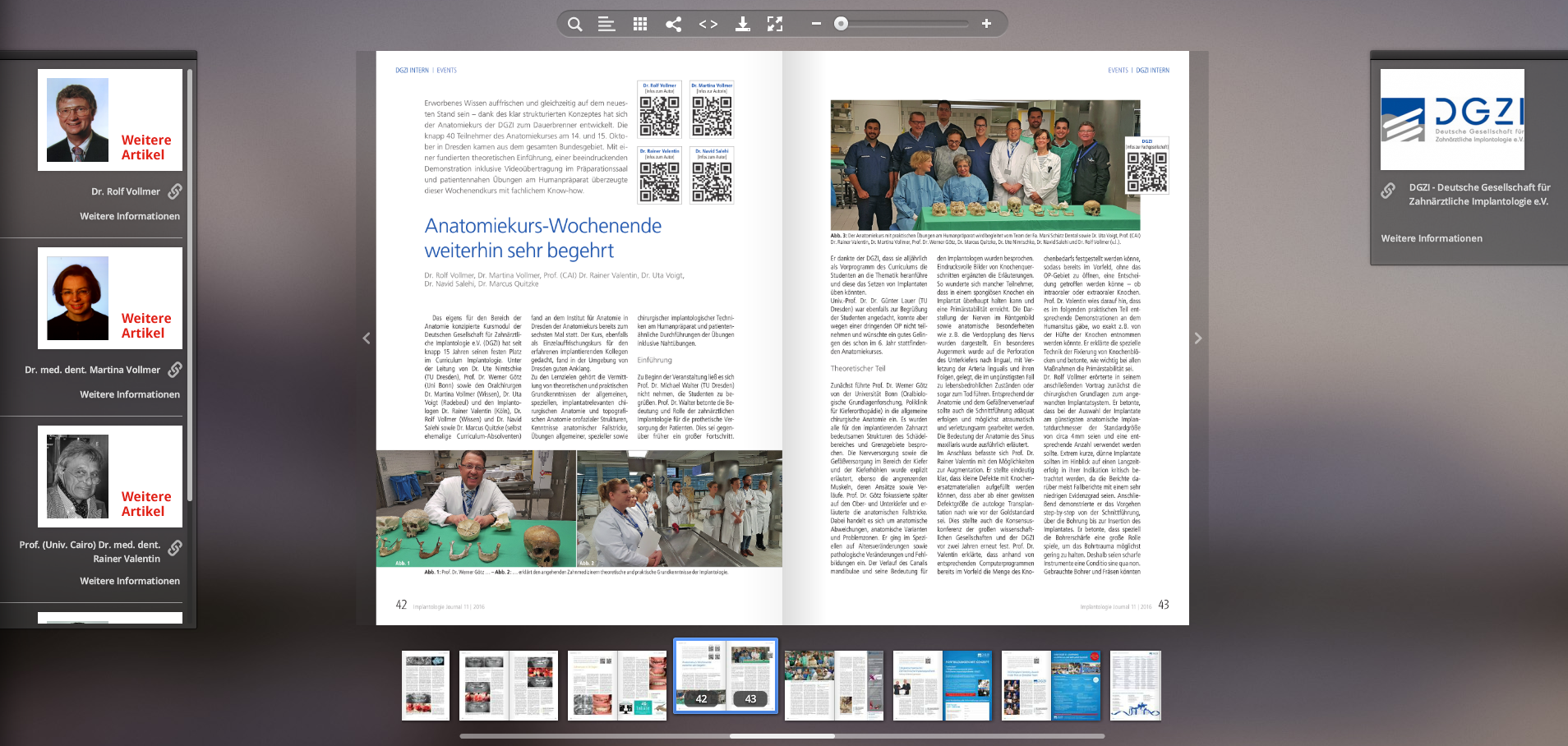Select the first single-page thumbnail in strip
Viewport: 1568px width, 746px height.
(x=426, y=686)
